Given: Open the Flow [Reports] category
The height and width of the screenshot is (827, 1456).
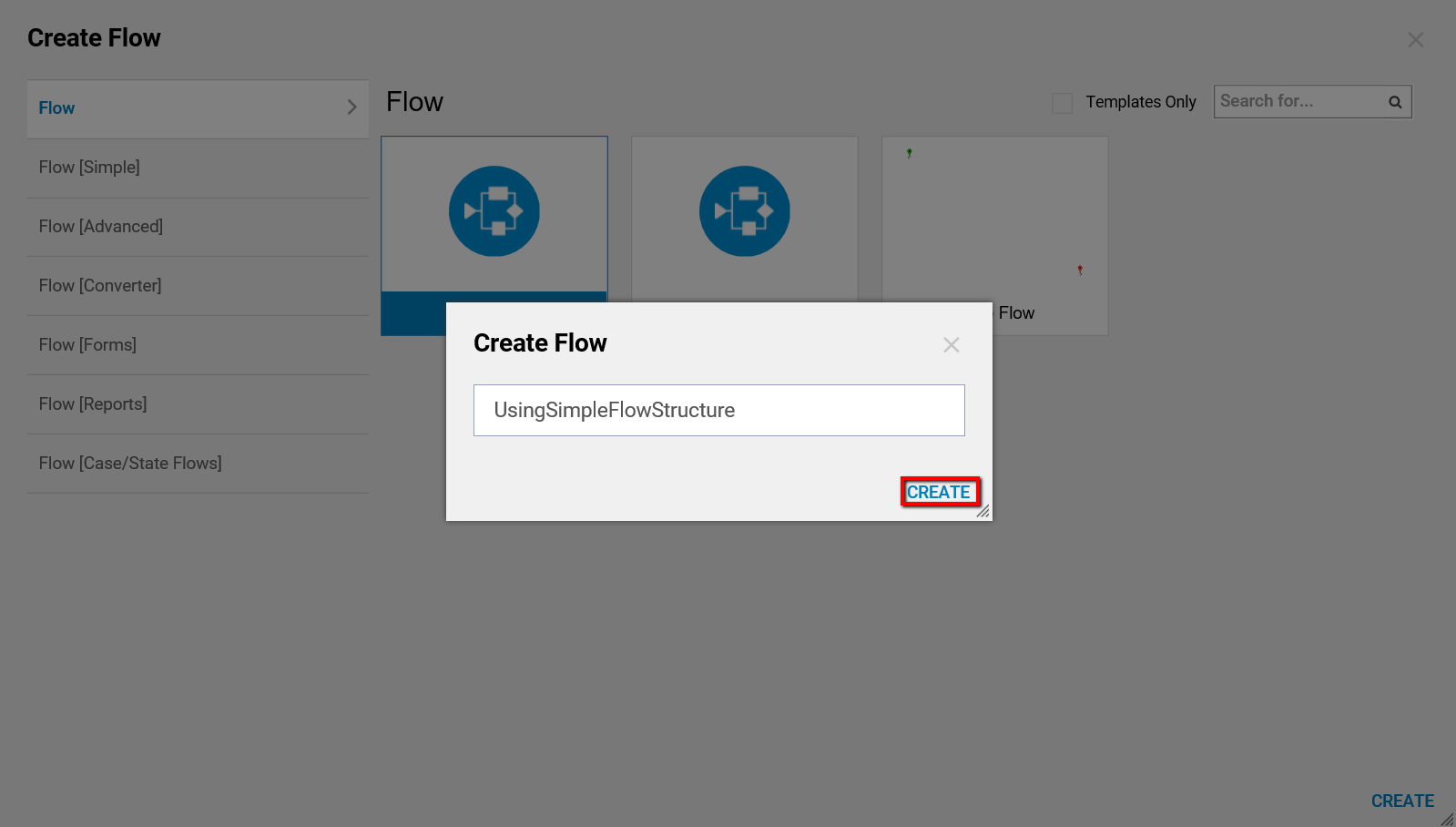Looking at the screenshot, I should (x=198, y=404).
